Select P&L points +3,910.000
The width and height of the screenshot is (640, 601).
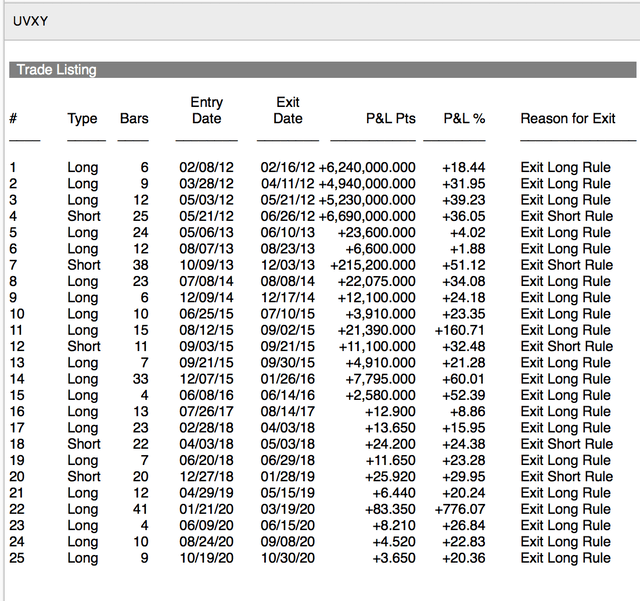380,314
